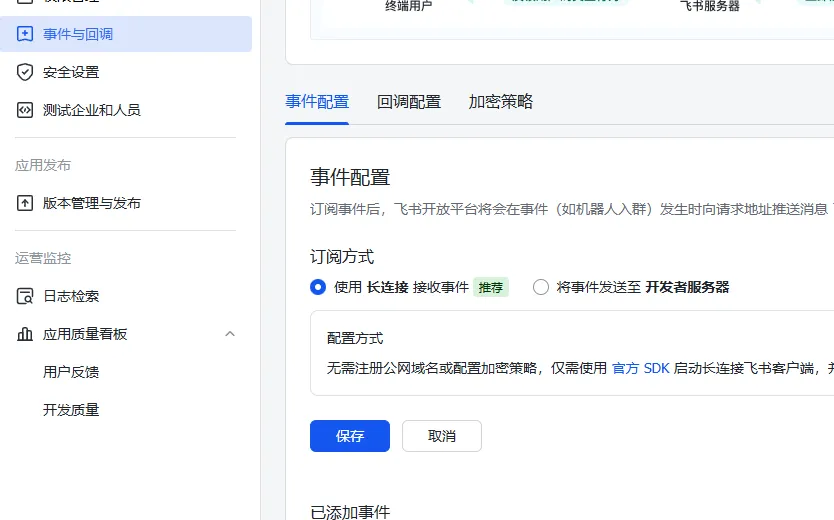Image resolution: width=834 pixels, height=520 pixels.
Task: Click the 应用发布 section label
Action: (x=43, y=165)
